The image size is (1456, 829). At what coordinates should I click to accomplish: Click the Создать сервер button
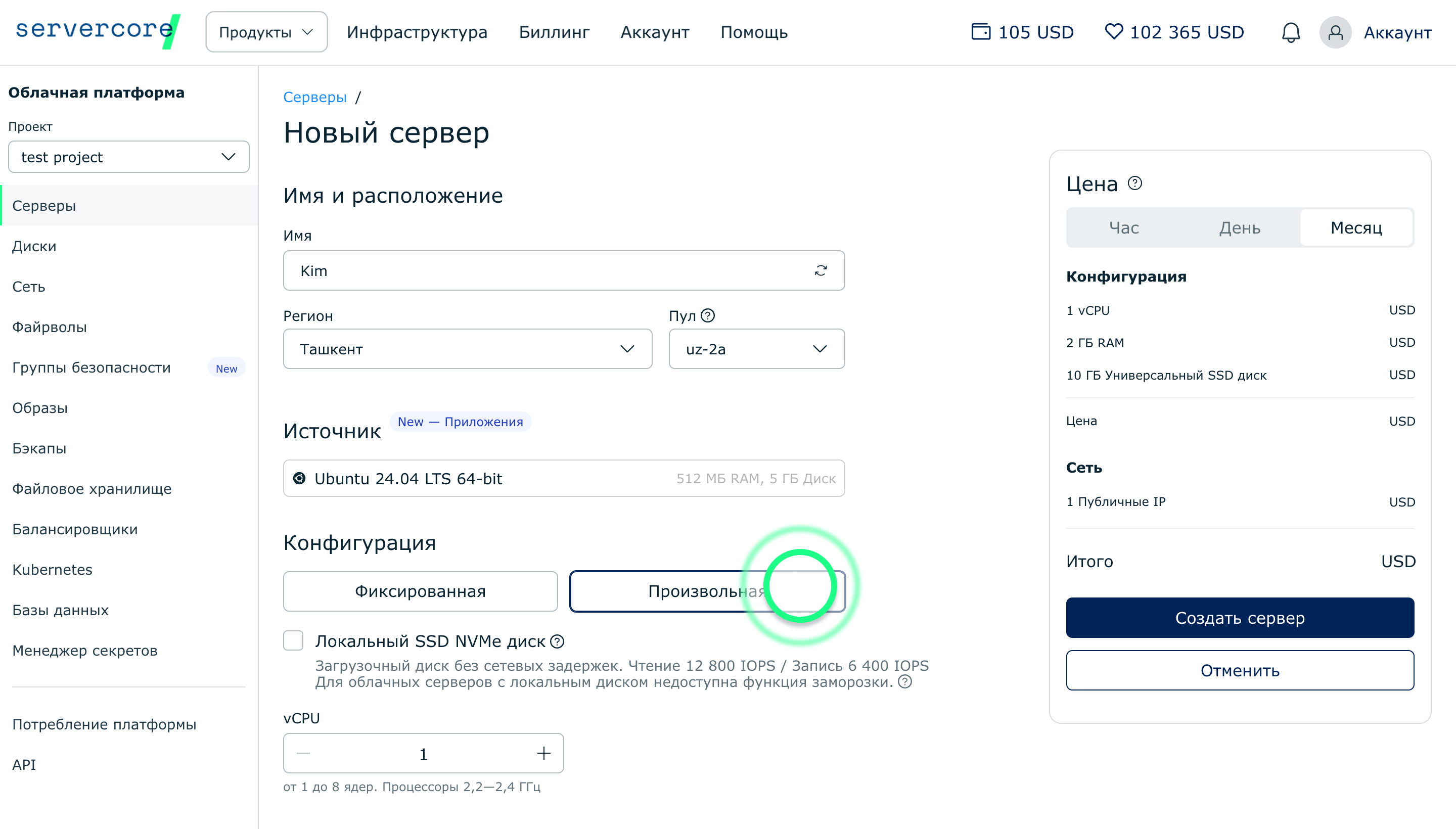(x=1240, y=618)
